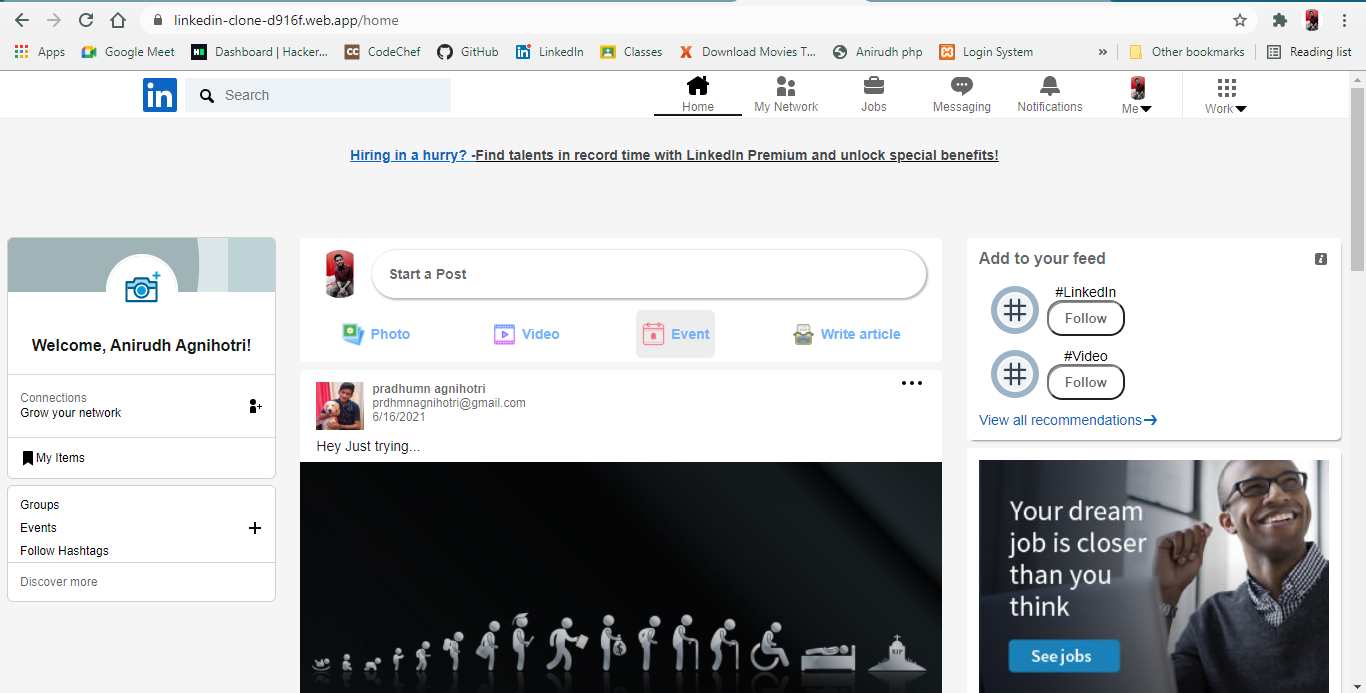Expand the Work dropdown
This screenshot has height=693, width=1366.
pos(1224,95)
